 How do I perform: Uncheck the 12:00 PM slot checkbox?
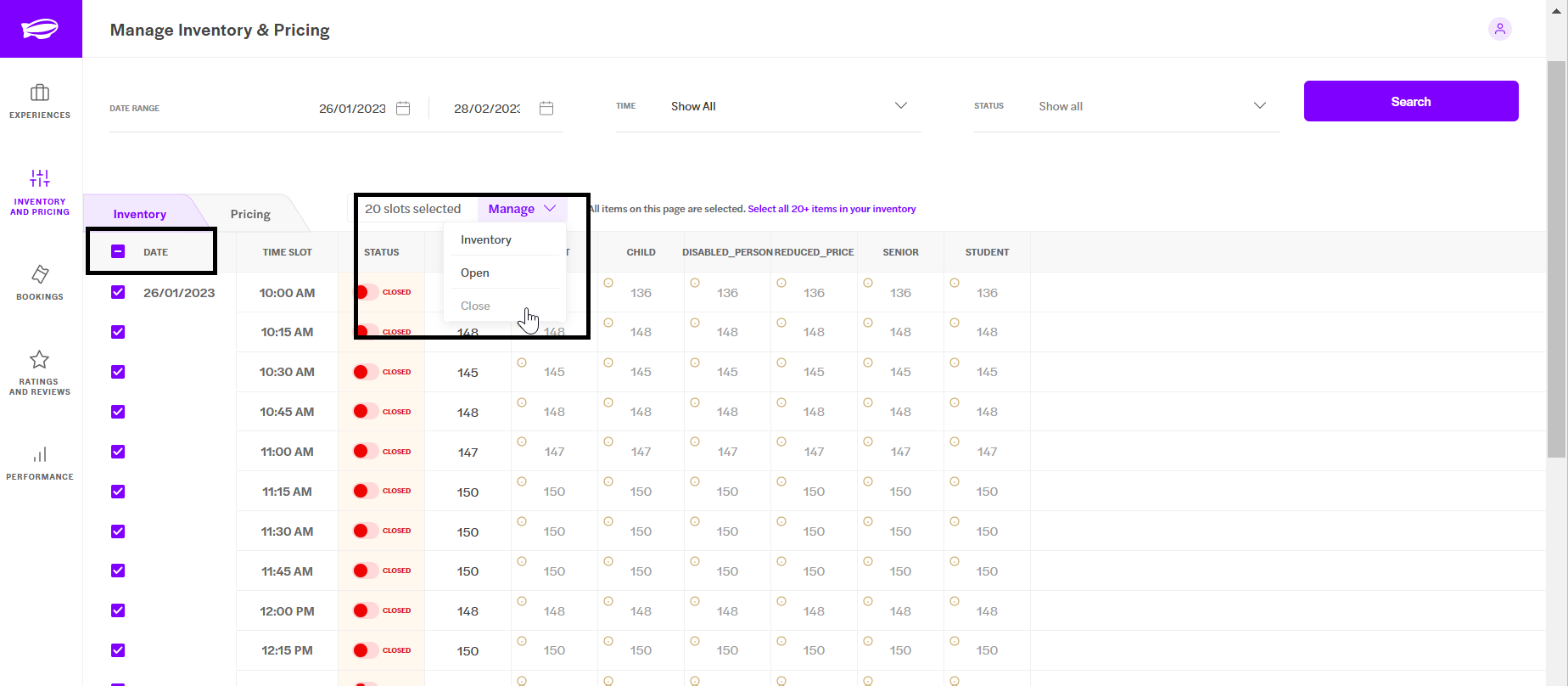point(118,610)
